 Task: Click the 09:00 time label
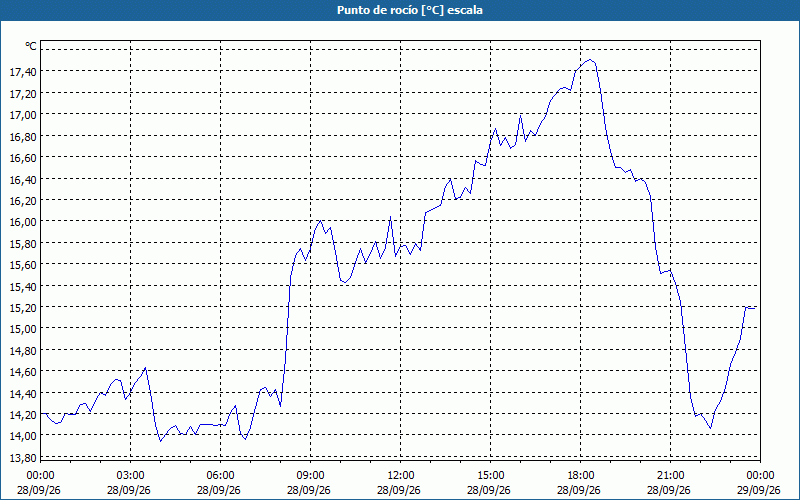click(x=311, y=476)
